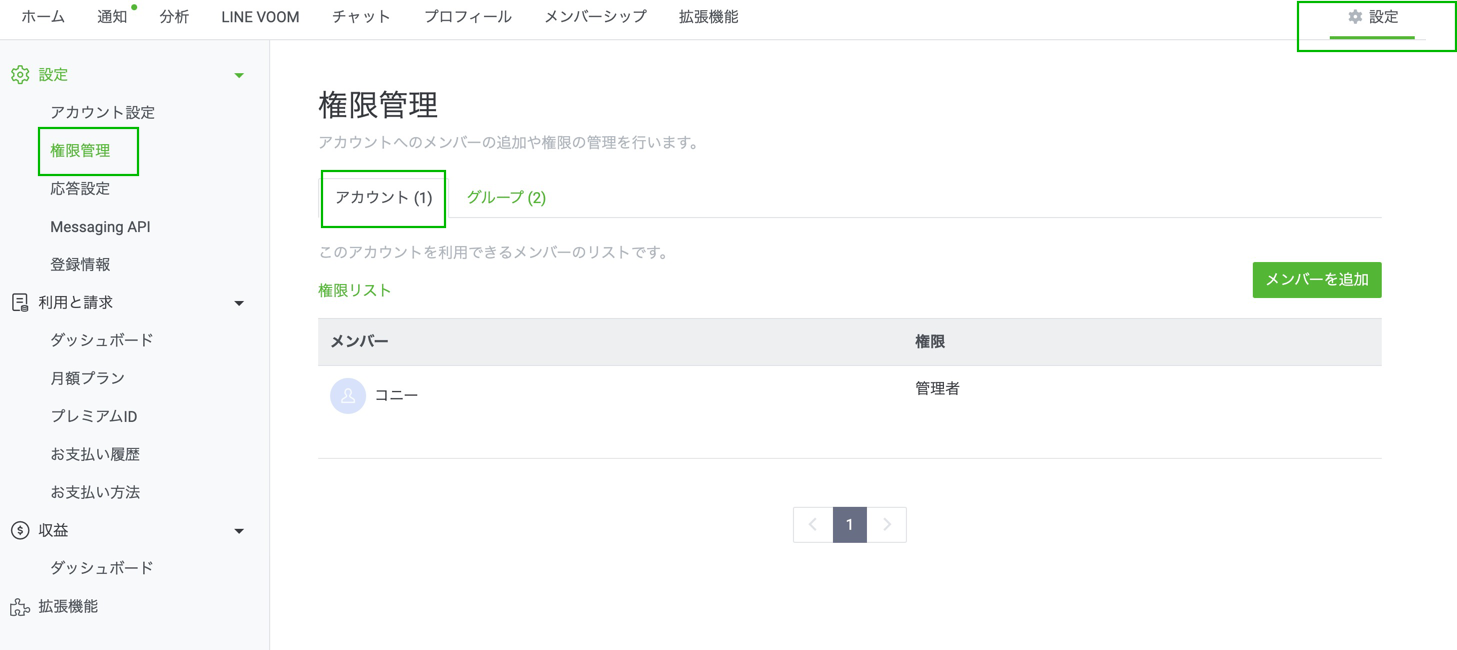Viewport: 1457px width, 650px height.
Task: Open the 権限リスト link
Action: (355, 290)
